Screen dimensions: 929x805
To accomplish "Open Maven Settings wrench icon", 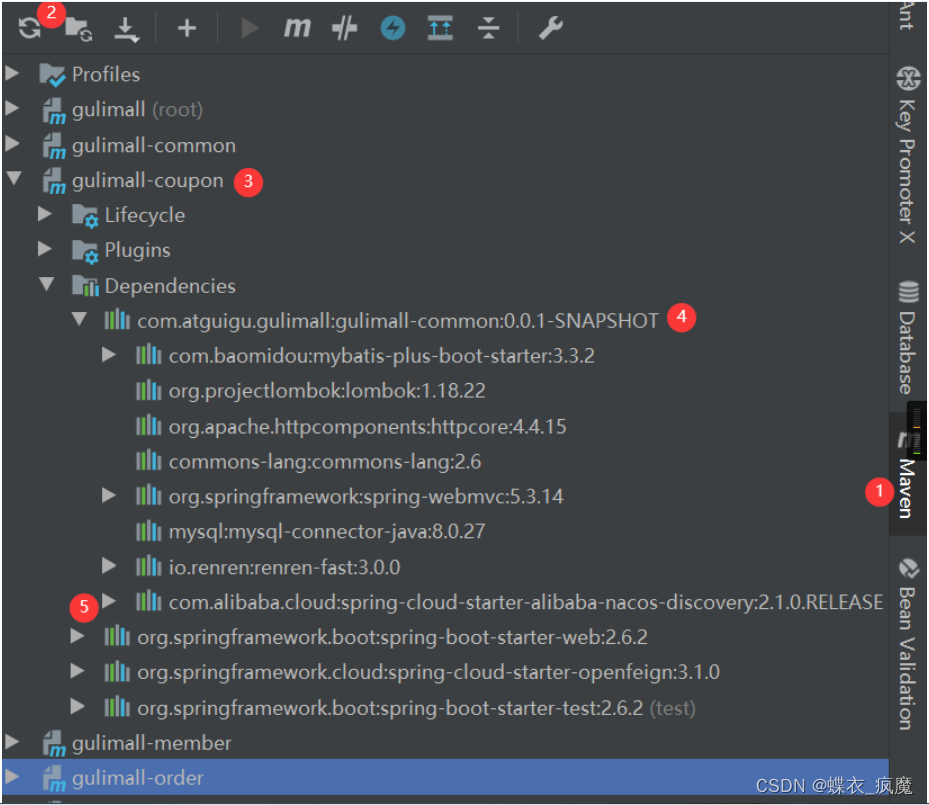I will click(x=550, y=28).
